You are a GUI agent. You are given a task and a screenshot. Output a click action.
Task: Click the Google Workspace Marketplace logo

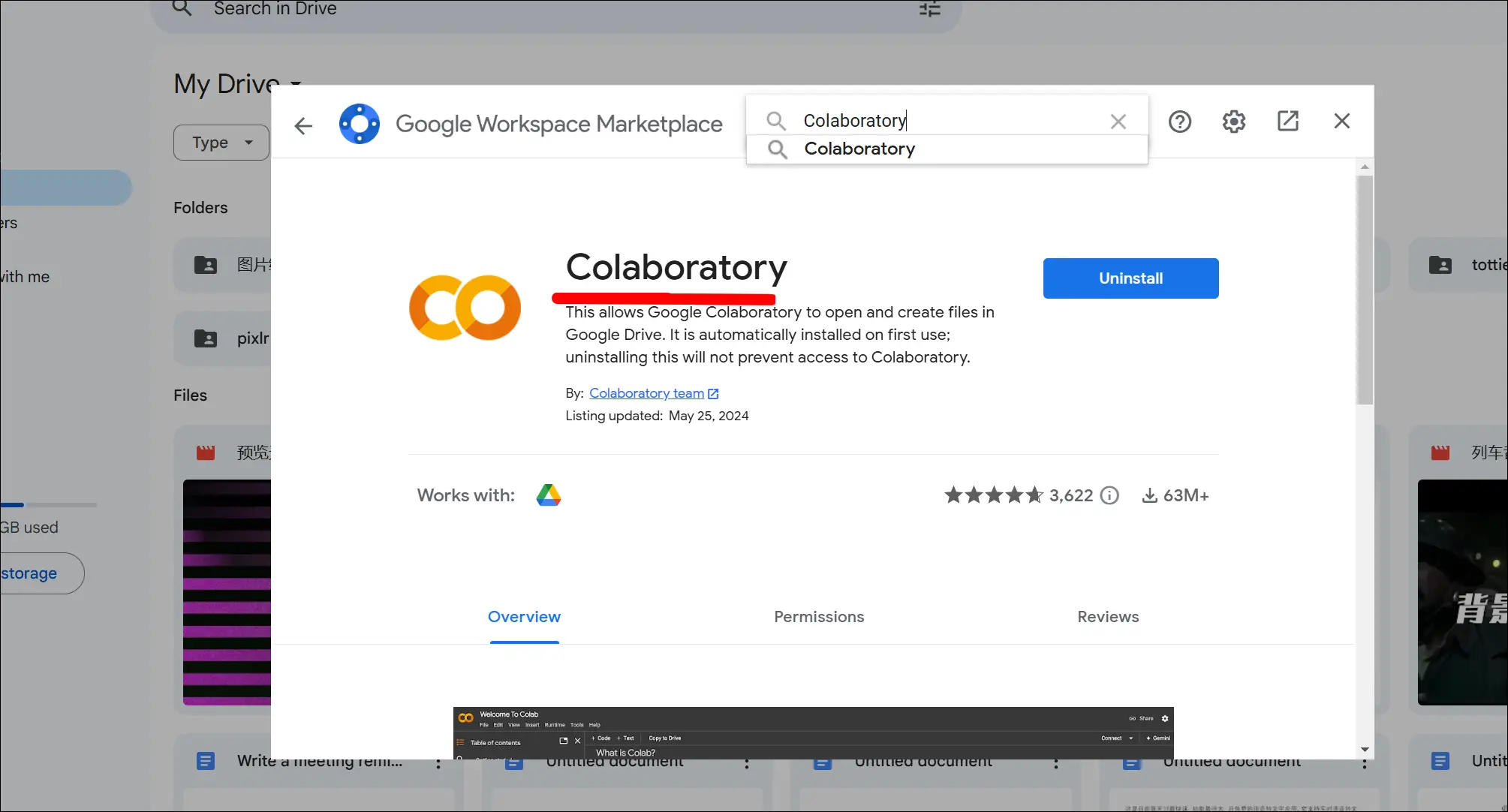(x=360, y=124)
